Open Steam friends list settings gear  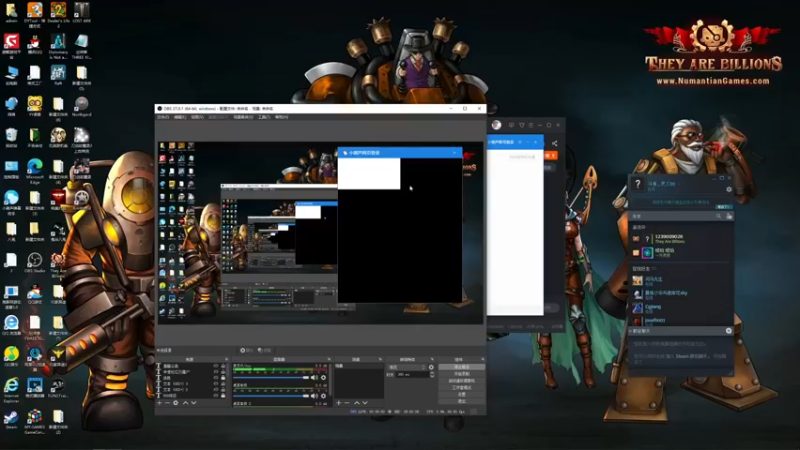729,189
